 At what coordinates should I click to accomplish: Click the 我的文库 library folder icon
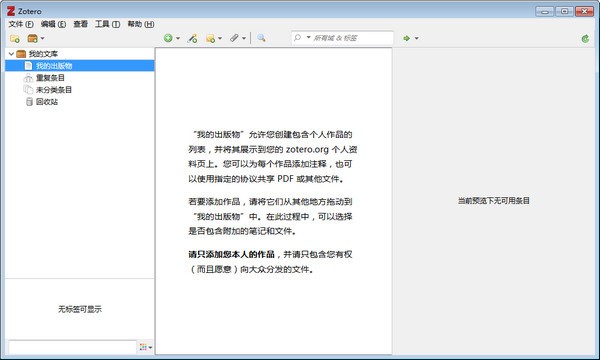21,54
